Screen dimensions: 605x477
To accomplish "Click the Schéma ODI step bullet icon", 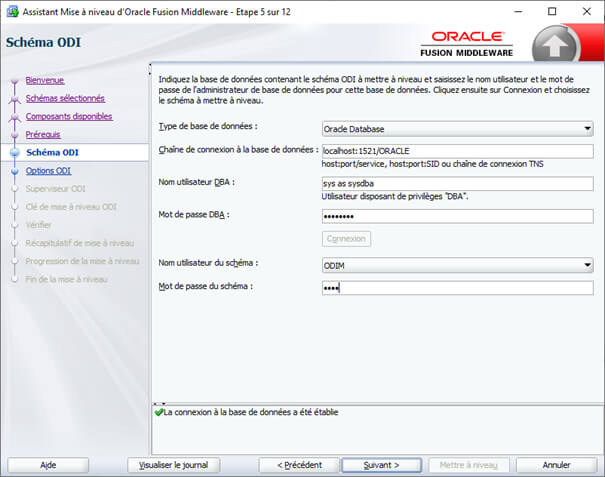I will [15, 152].
